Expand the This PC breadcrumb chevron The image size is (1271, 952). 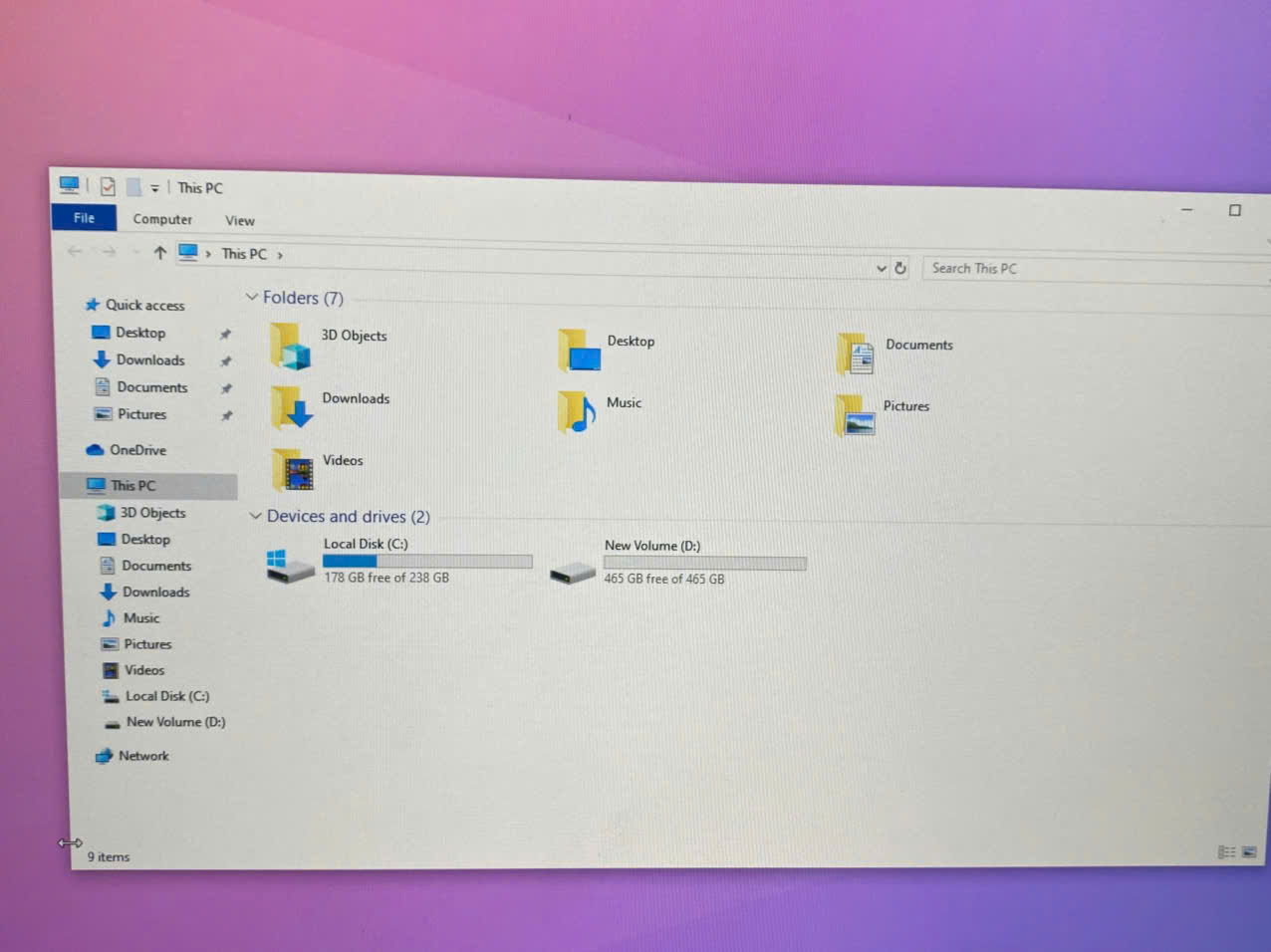tap(280, 255)
